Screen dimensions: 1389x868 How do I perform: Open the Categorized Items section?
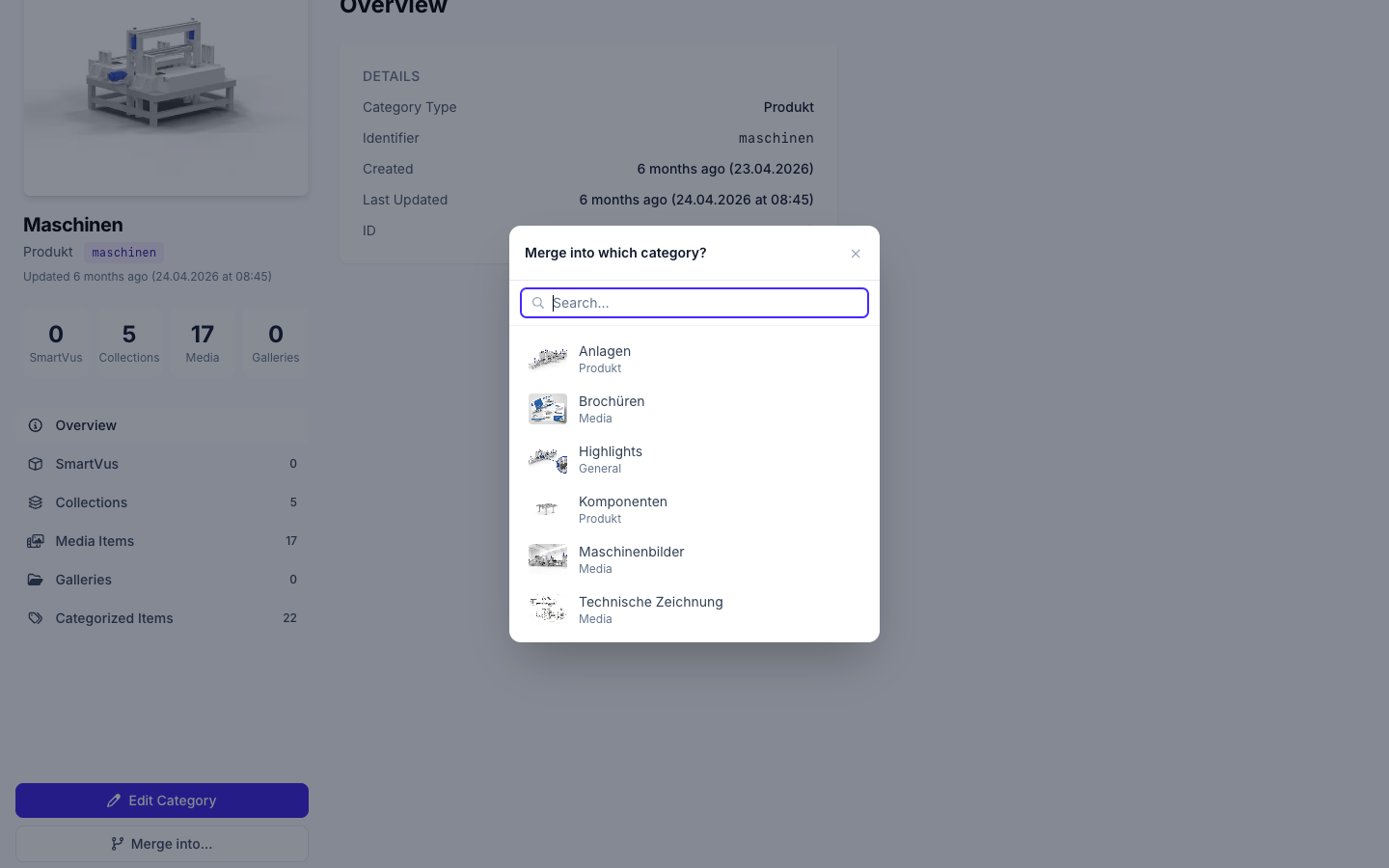[162, 618]
